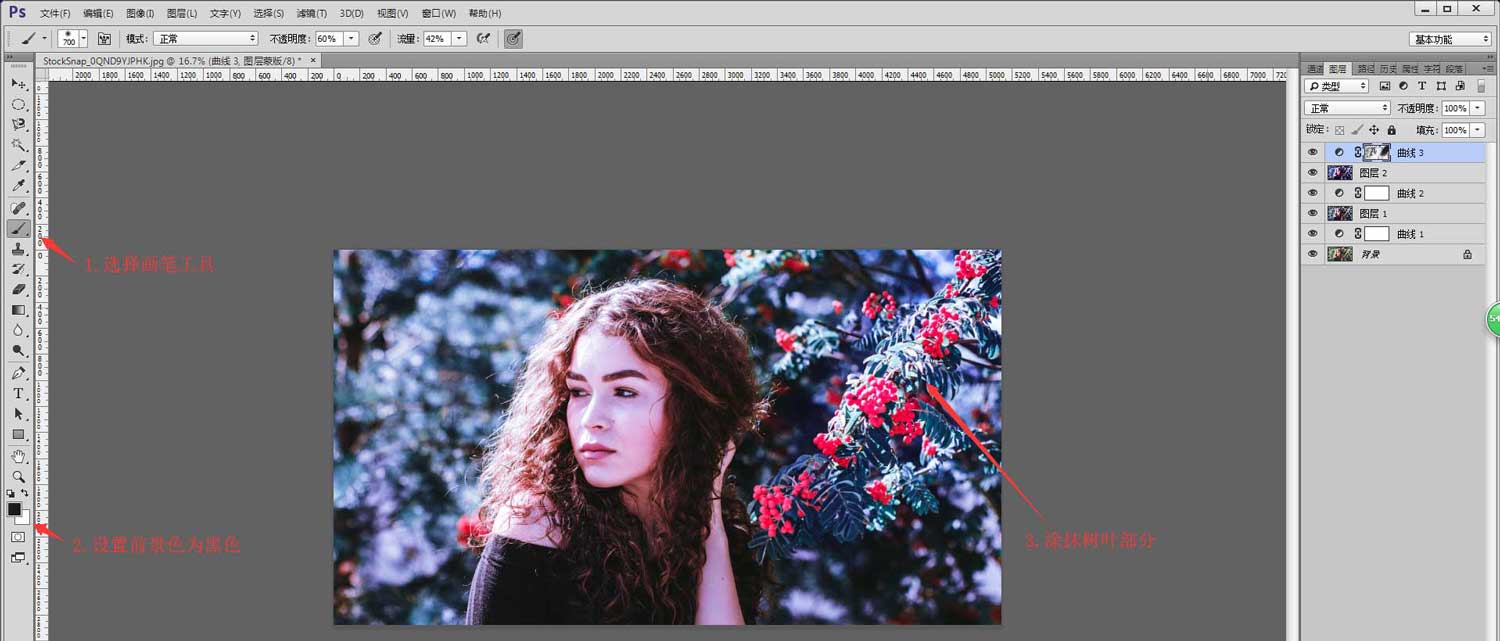The height and width of the screenshot is (641, 1500).
Task: Select the Pen tool
Action: pos(18,373)
